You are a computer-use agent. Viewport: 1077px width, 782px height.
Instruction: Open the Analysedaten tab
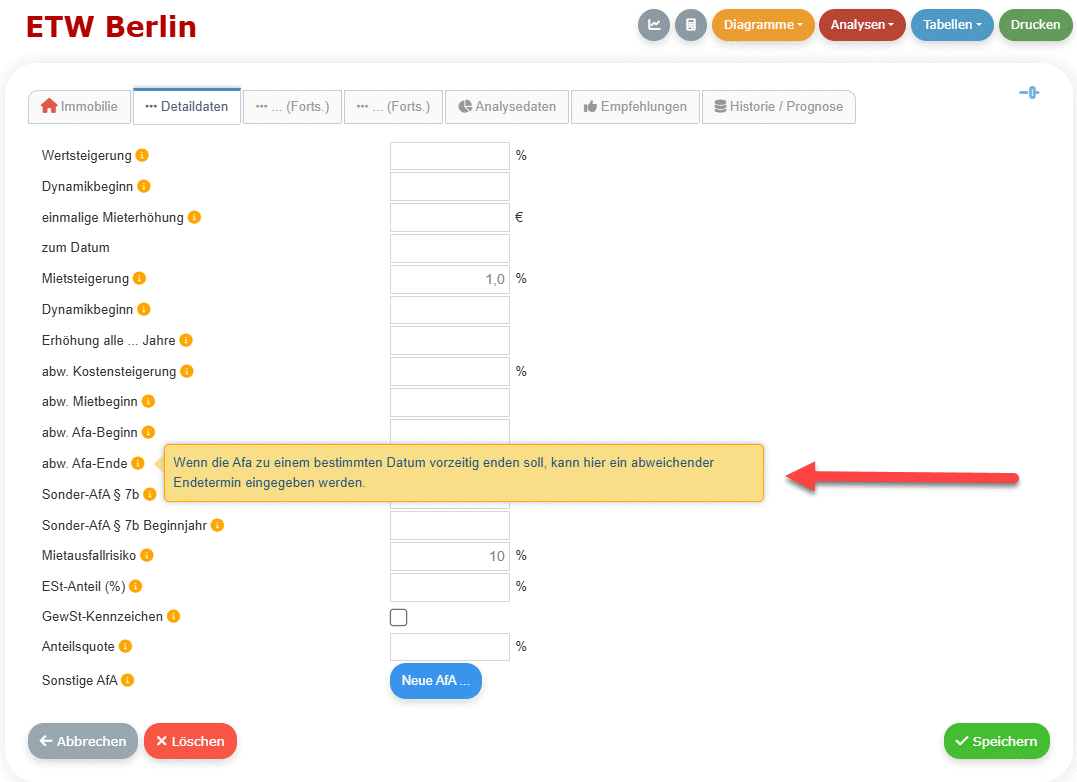pos(507,107)
